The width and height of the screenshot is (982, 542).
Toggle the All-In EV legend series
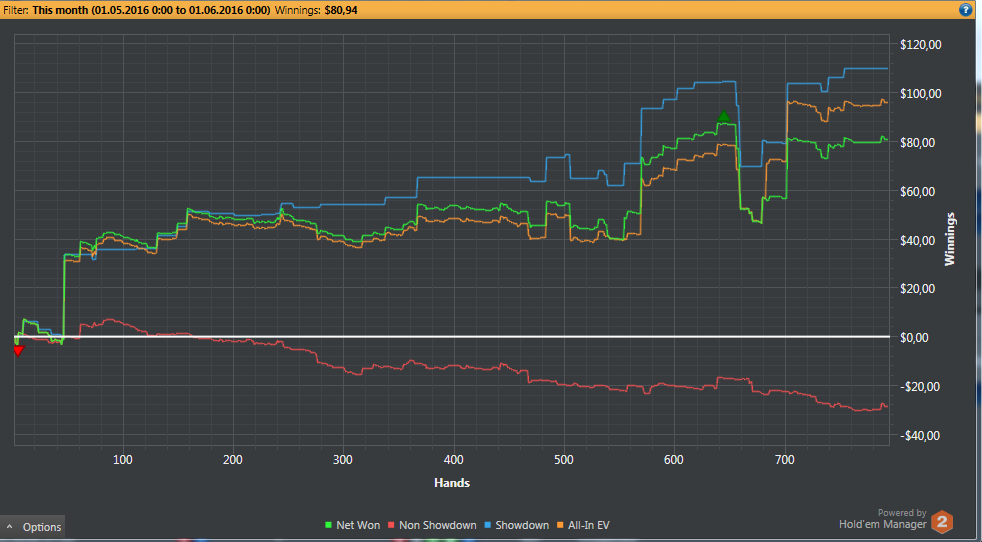point(584,525)
